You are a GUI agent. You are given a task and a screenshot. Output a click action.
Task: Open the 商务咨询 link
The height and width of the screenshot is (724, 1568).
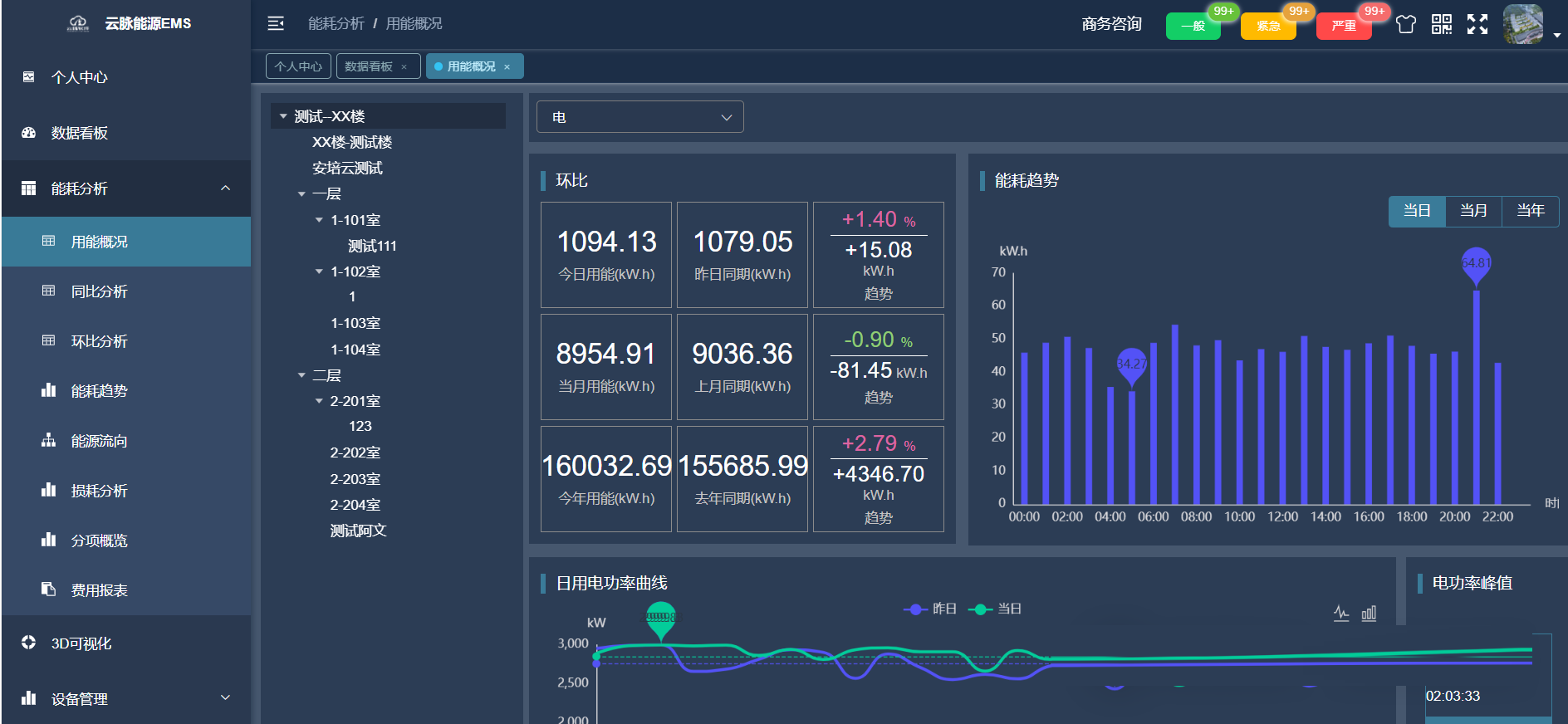tap(1111, 24)
